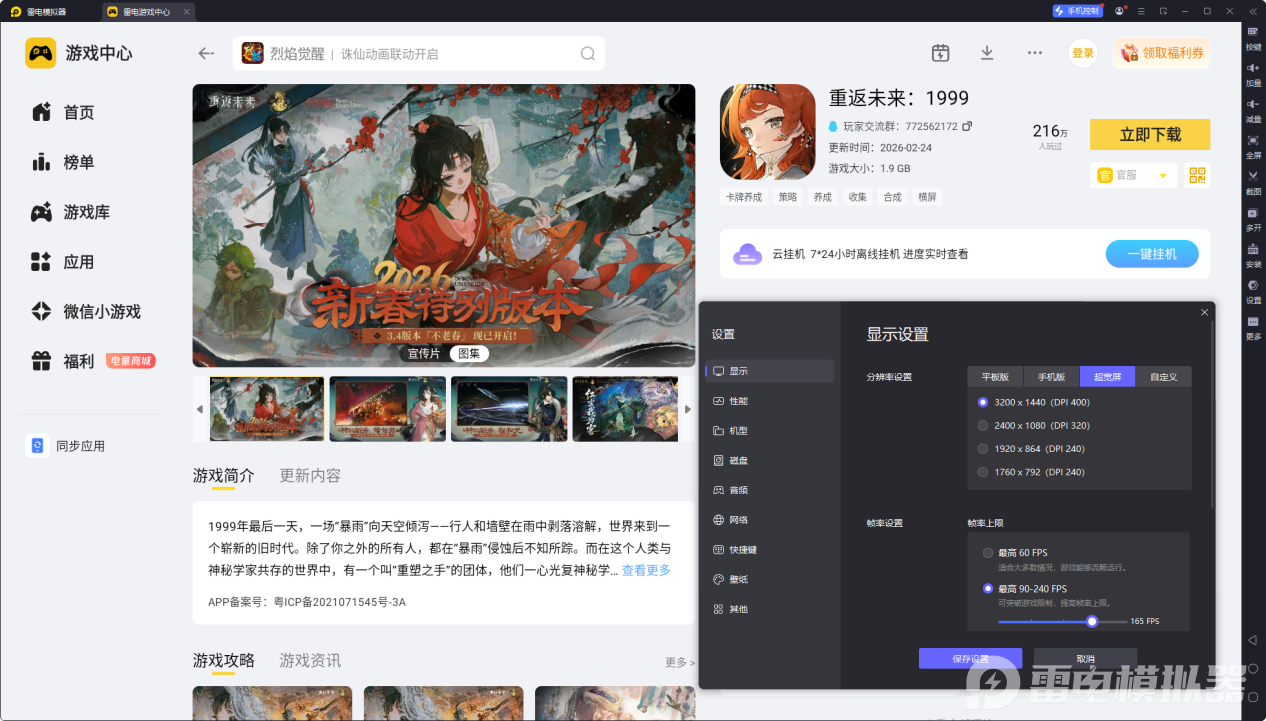Click the FPS slider handle at 165
This screenshot has height=721, width=1266.
point(1092,621)
